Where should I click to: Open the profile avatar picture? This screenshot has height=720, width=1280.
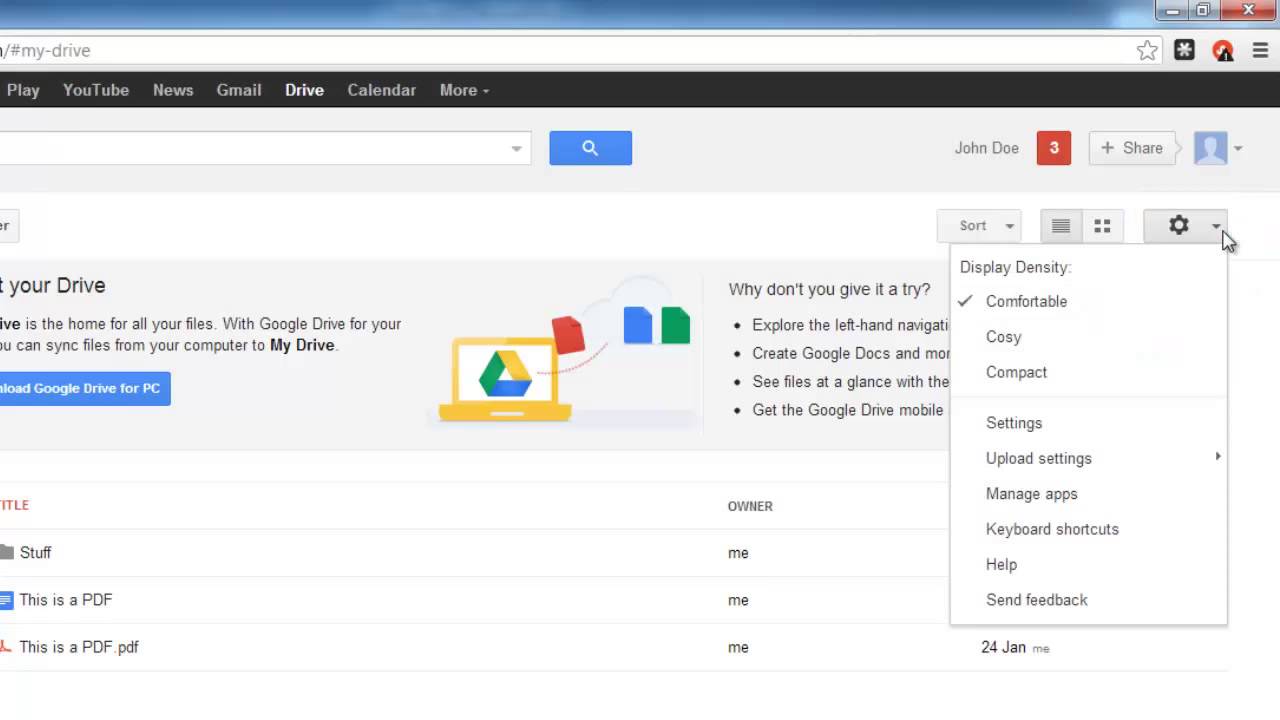[1211, 148]
